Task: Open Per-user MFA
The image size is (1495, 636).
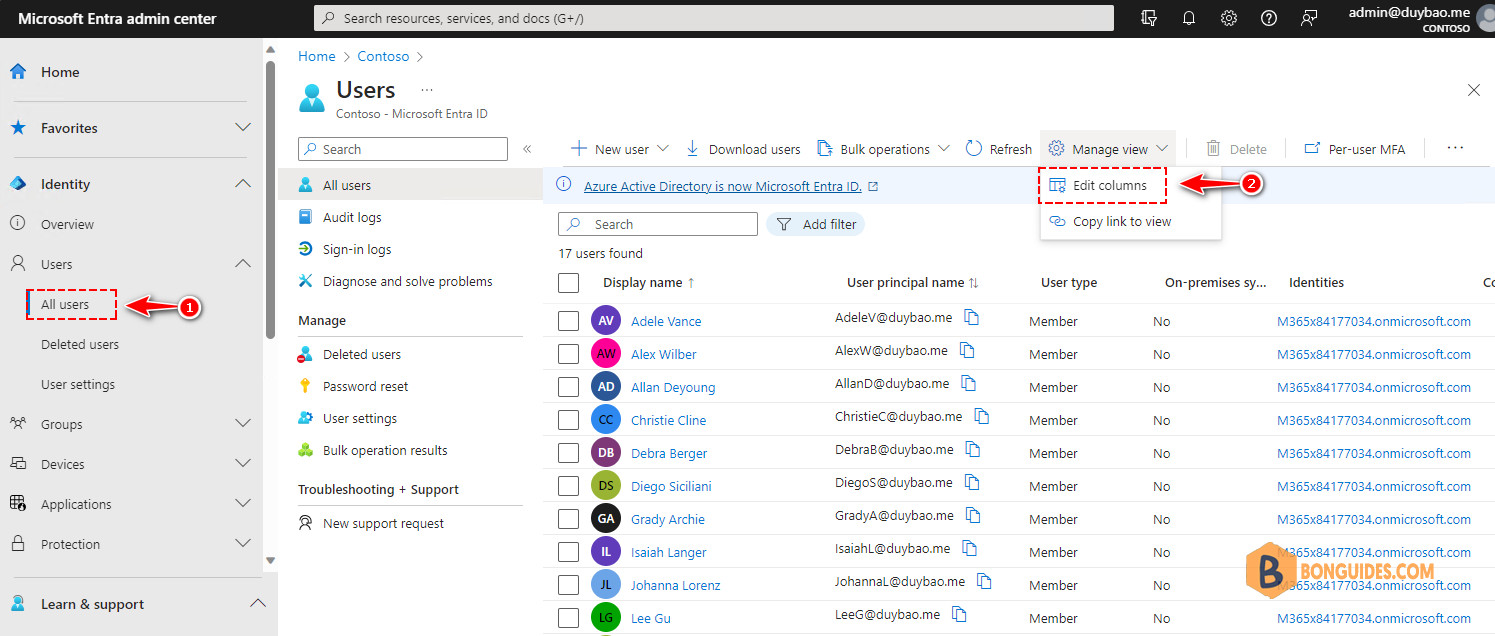Action: [1354, 149]
